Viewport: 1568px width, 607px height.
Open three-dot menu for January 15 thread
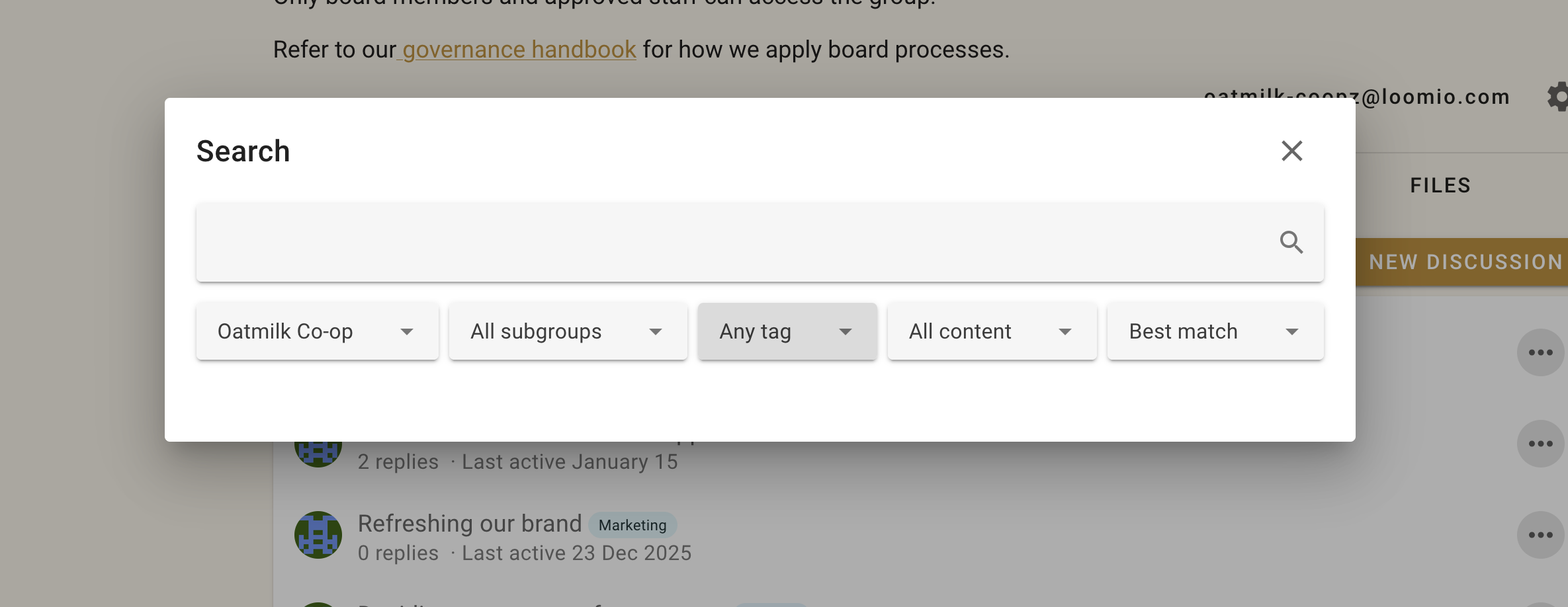[1540, 444]
